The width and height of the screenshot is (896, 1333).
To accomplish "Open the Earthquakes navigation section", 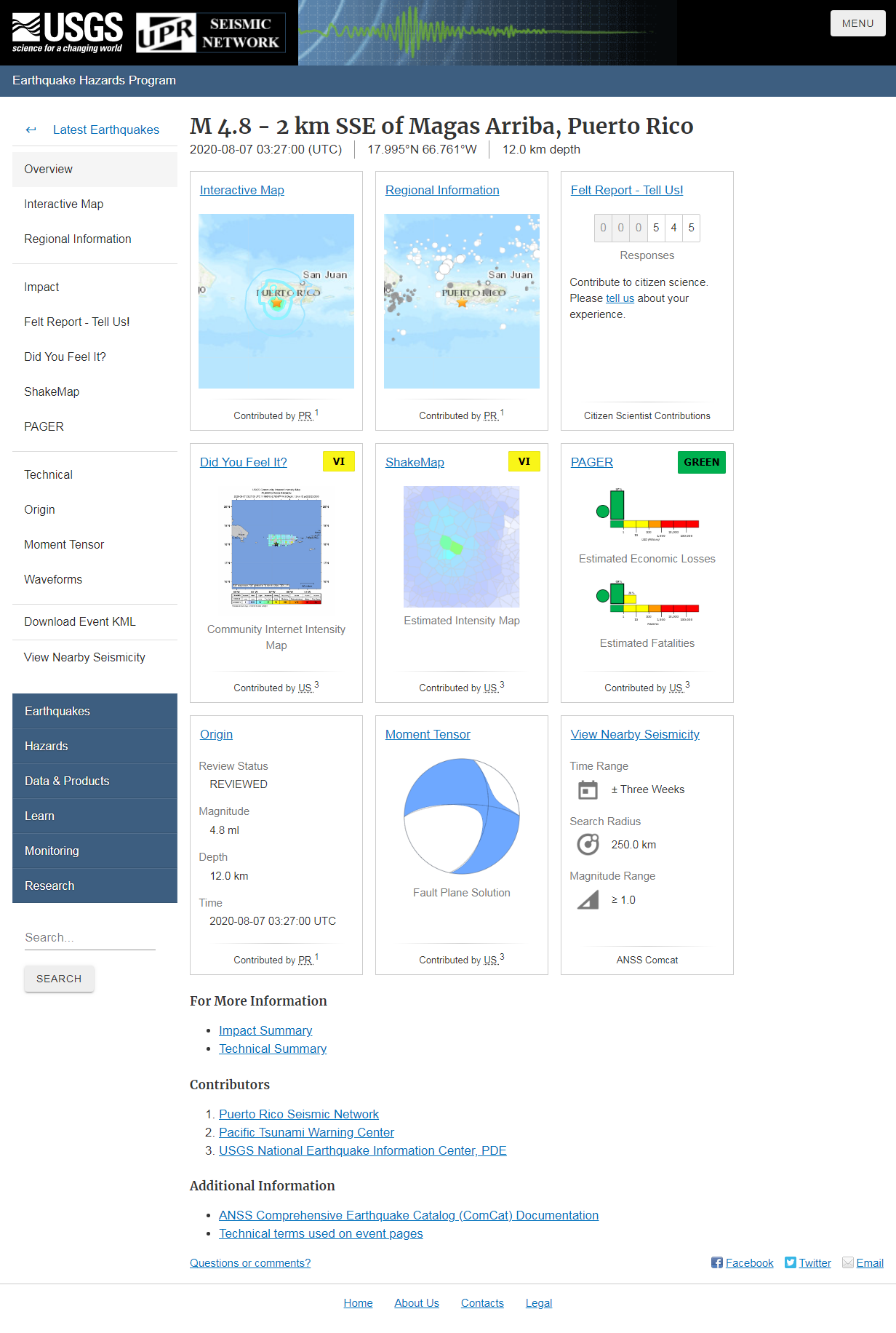I will point(95,711).
